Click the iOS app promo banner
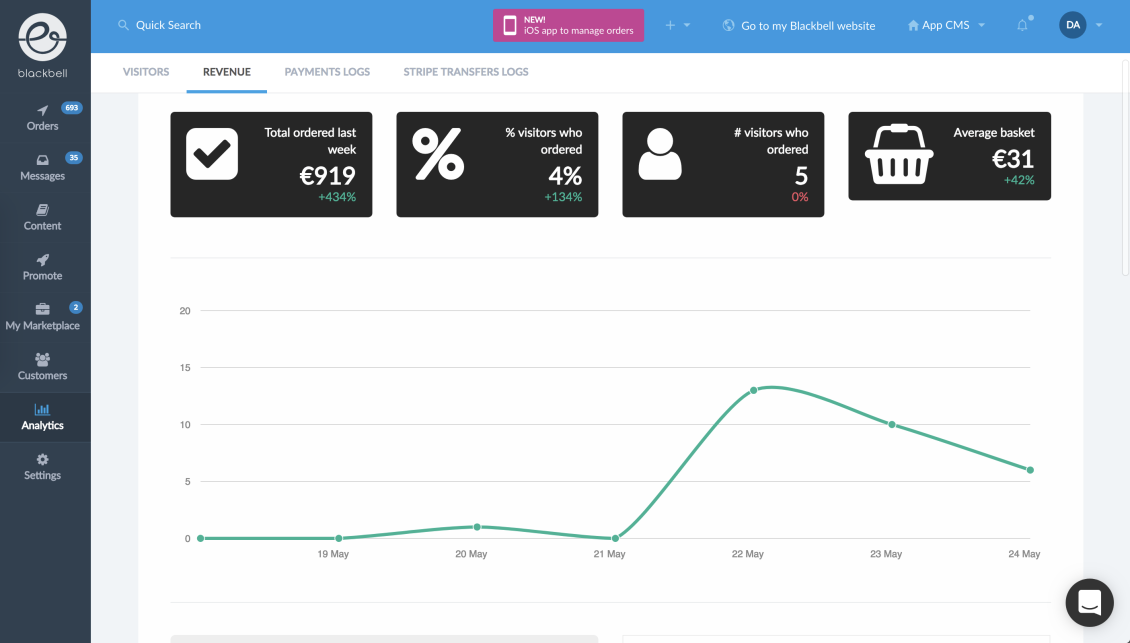Screen dimensions: 1130x643 click(569, 25)
